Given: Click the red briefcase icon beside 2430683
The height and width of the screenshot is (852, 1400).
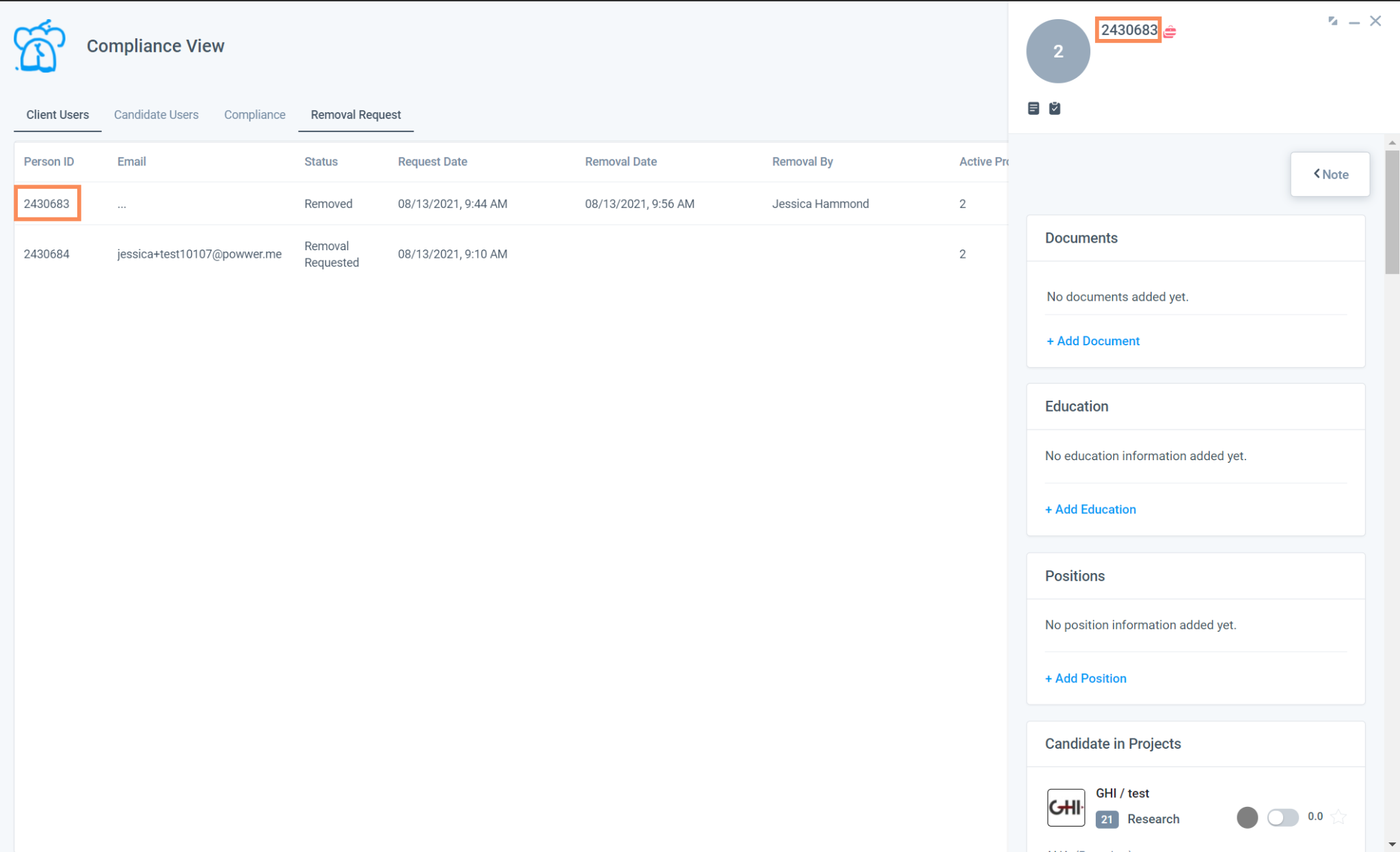Looking at the screenshot, I should click(x=1170, y=31).
